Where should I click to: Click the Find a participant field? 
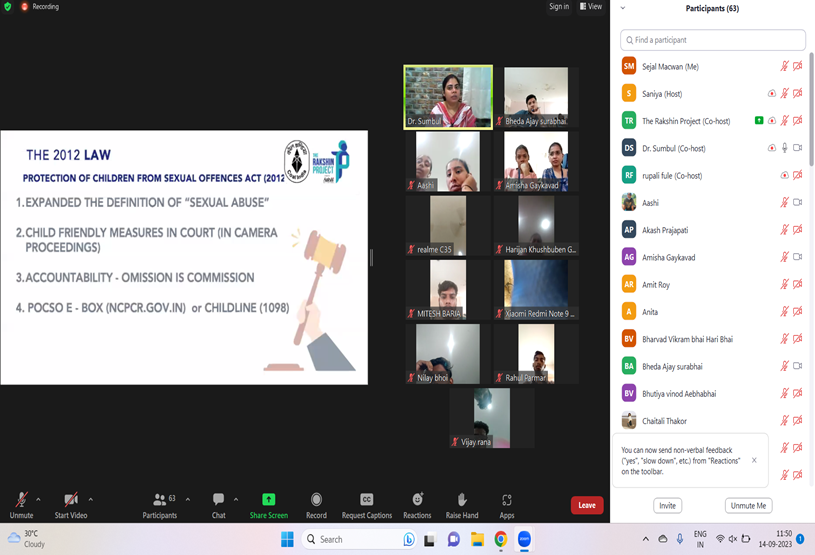pyautogui.click(x=713, y=40)
